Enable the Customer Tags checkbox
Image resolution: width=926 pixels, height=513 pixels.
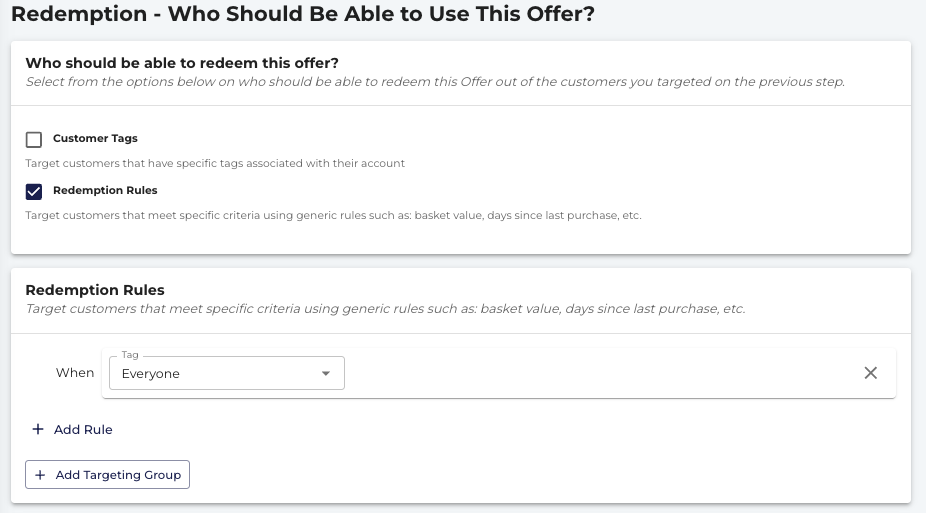pos(34,139)
